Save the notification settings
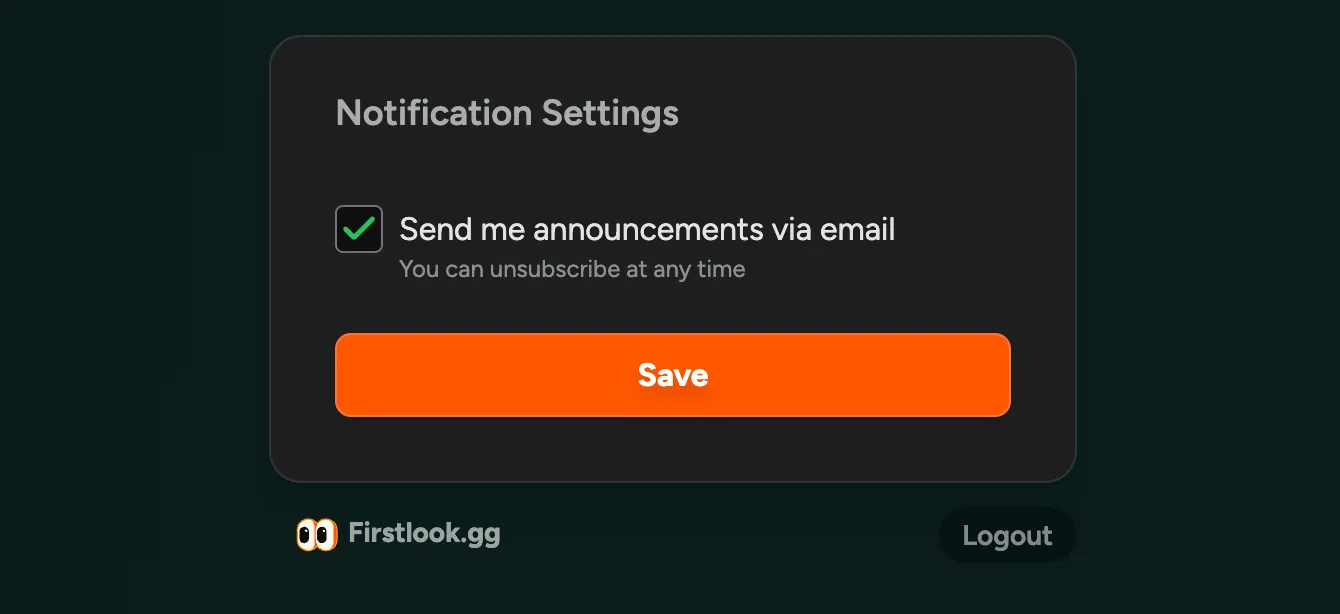1340x614 pixels. pyautogui.click(x=672, y=374)
